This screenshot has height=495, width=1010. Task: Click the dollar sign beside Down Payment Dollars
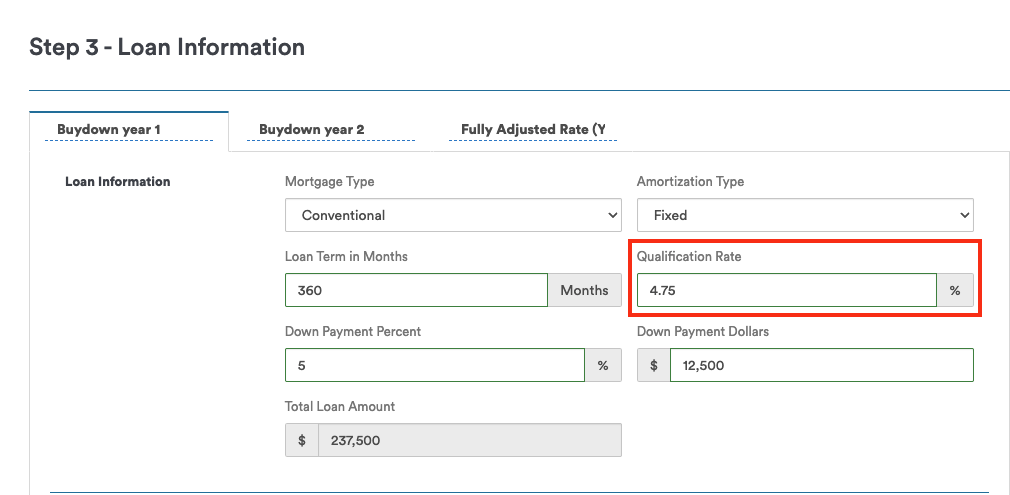654,365
